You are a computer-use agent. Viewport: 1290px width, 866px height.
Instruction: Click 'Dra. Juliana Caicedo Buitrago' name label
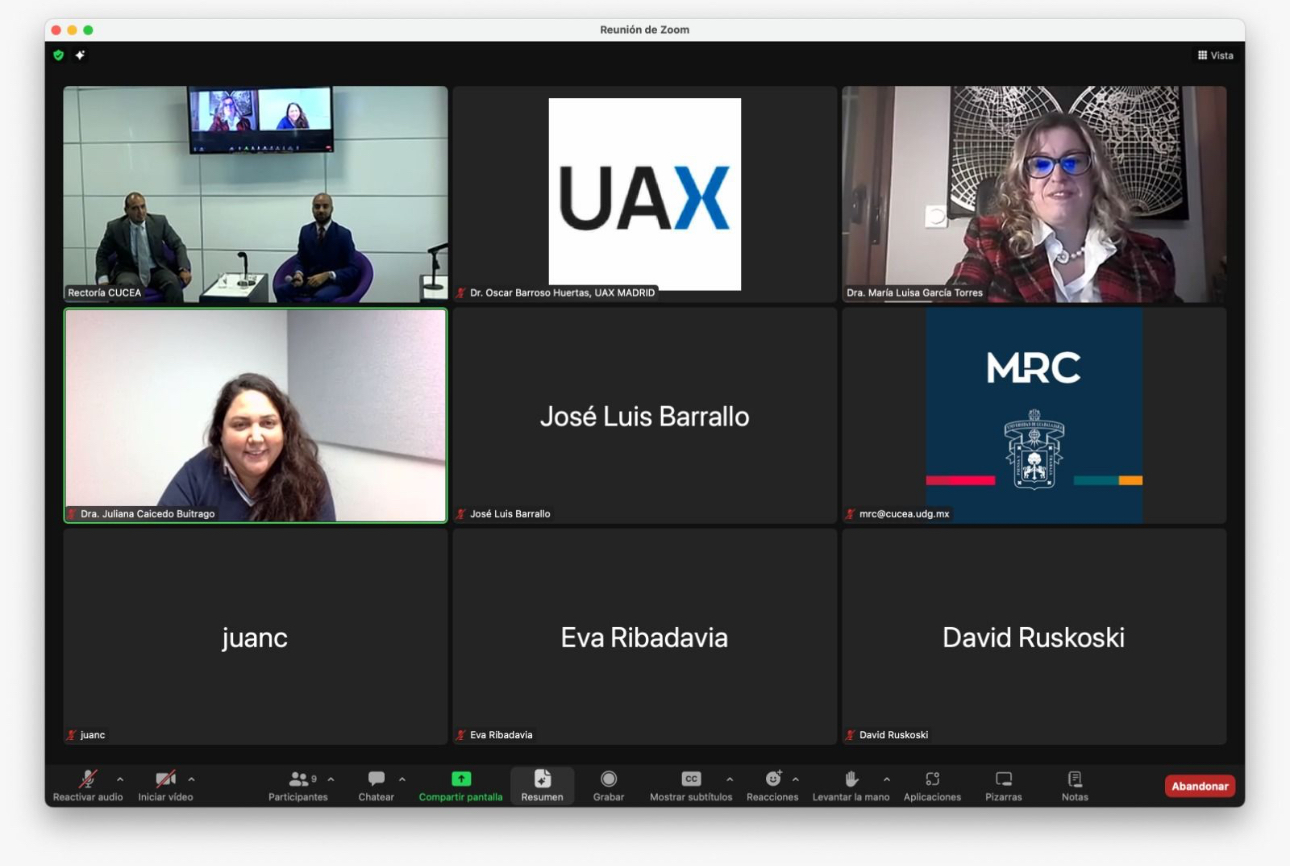[147, 514]
